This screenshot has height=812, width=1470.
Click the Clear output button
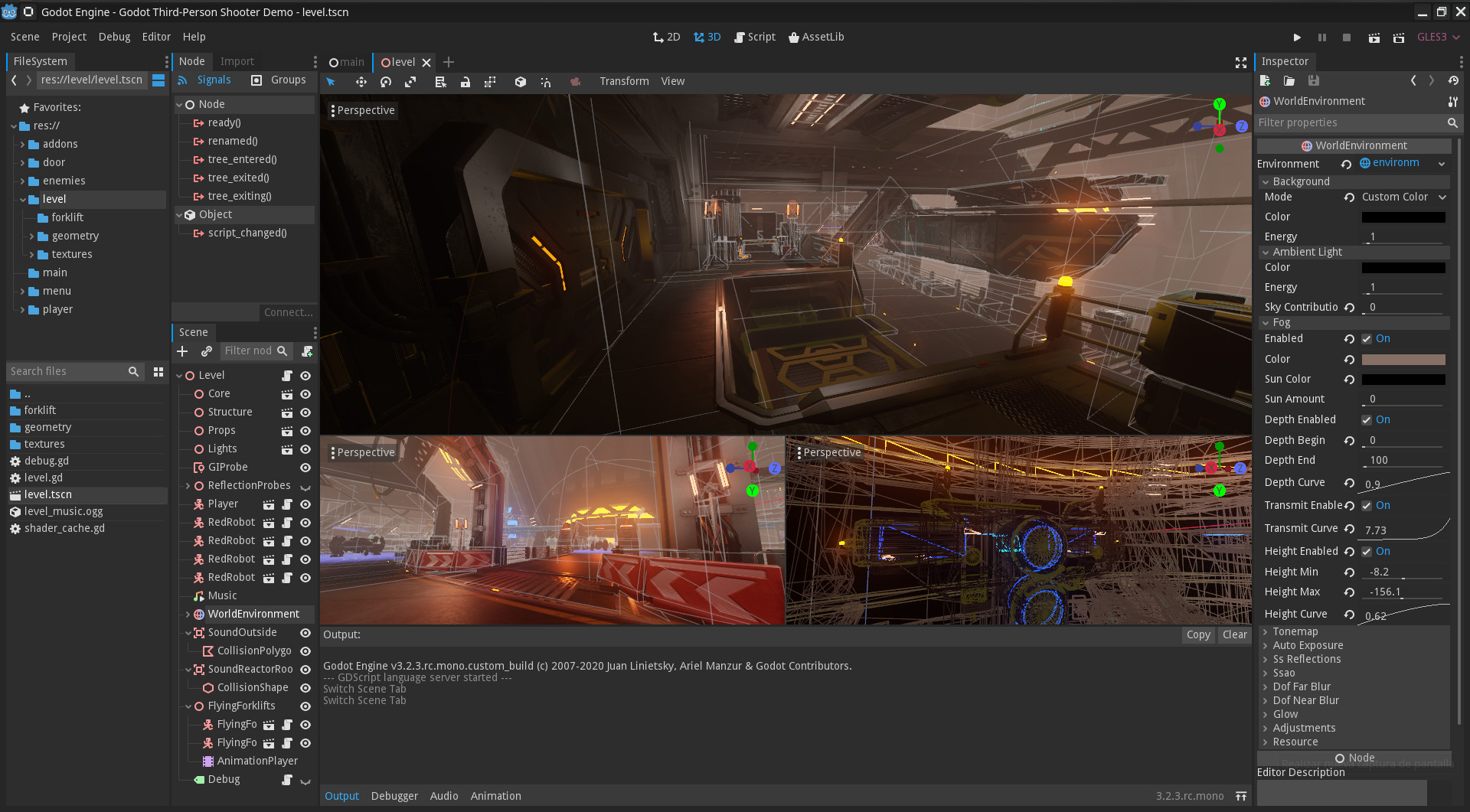(x=1234, y=634)
